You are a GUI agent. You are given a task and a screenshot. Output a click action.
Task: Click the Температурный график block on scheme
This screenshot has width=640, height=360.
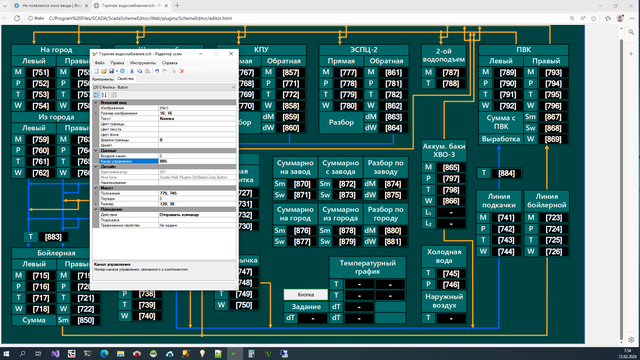(x=368, y=267)
